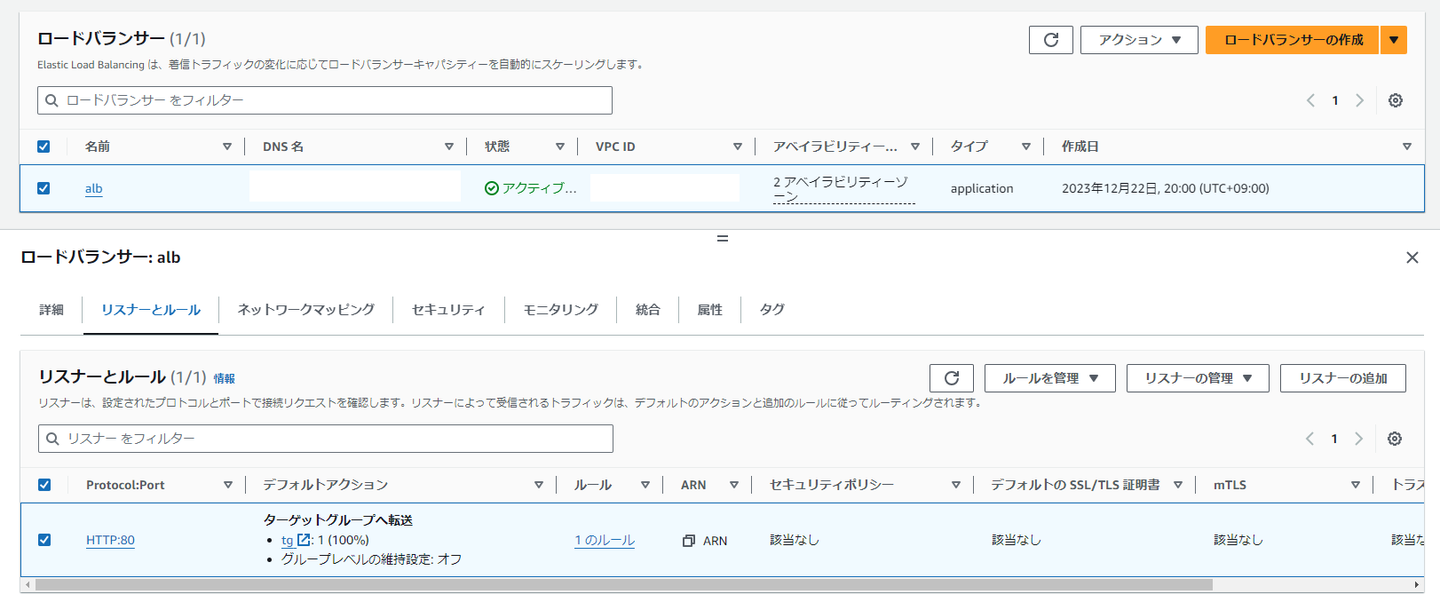The width and height of the screenshot is (1440, 594).
Task: Toggle select-all load balancers checkbox
Action: point(43,147)
